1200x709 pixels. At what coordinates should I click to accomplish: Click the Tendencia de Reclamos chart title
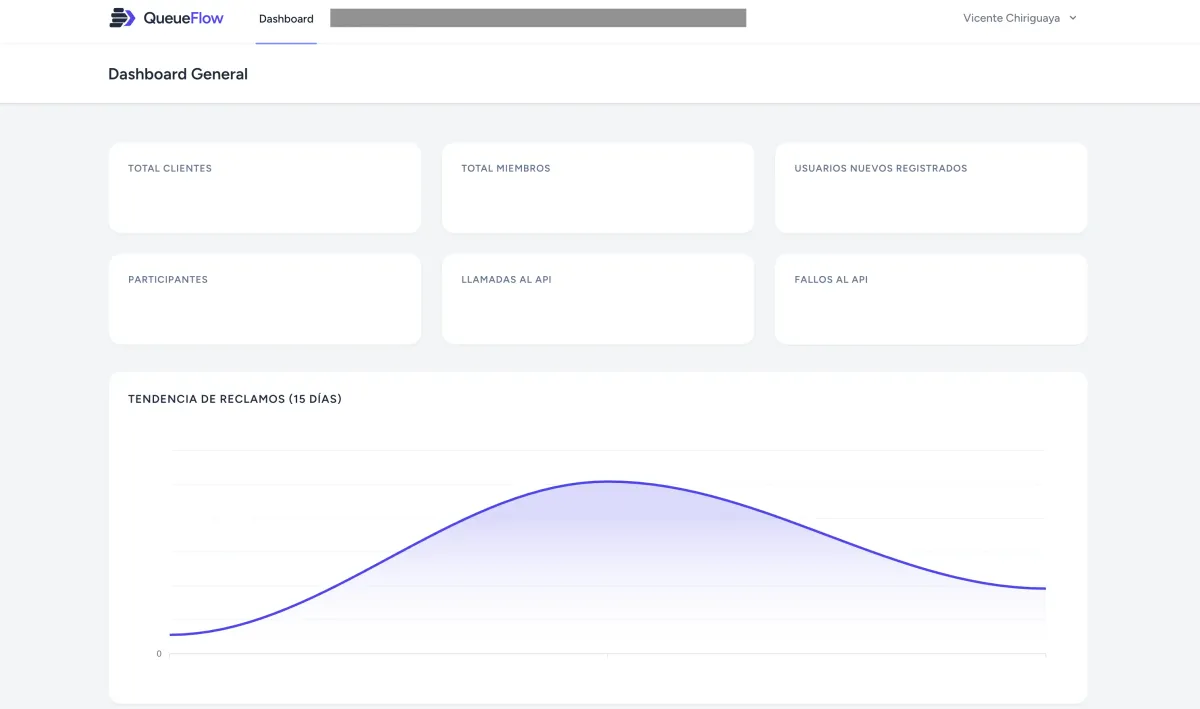point(235,399)
